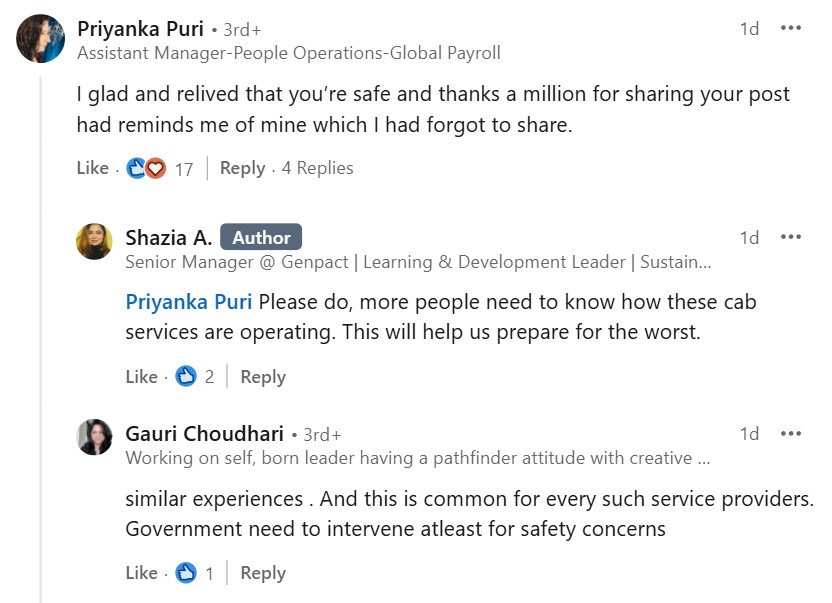The width and height of the screenshot is (832, 603).
Task: Reply to Gauri Choudhari's comment
Action: click(x=263, y=573)
